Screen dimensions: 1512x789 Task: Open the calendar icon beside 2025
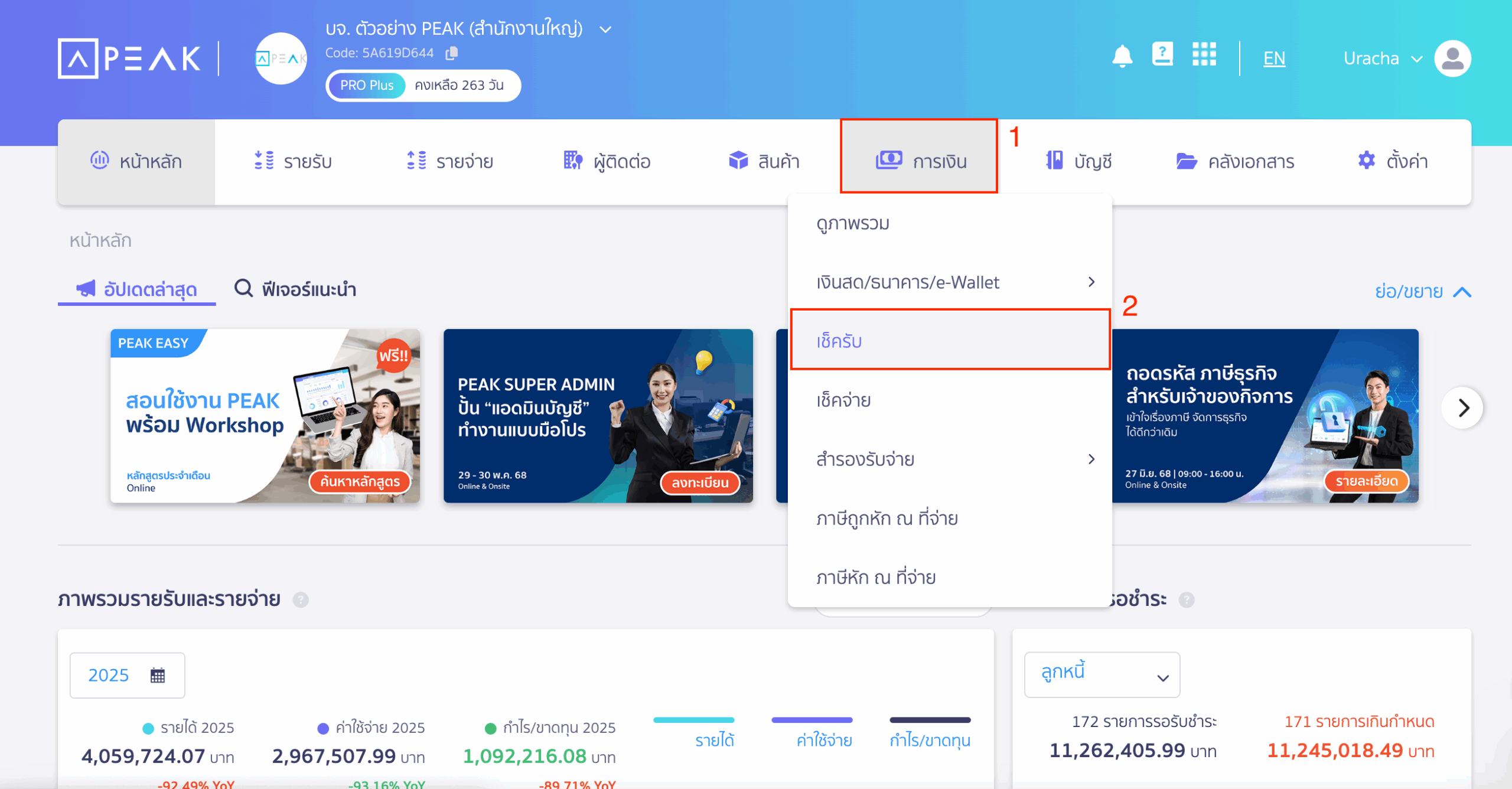click(157, 675)
